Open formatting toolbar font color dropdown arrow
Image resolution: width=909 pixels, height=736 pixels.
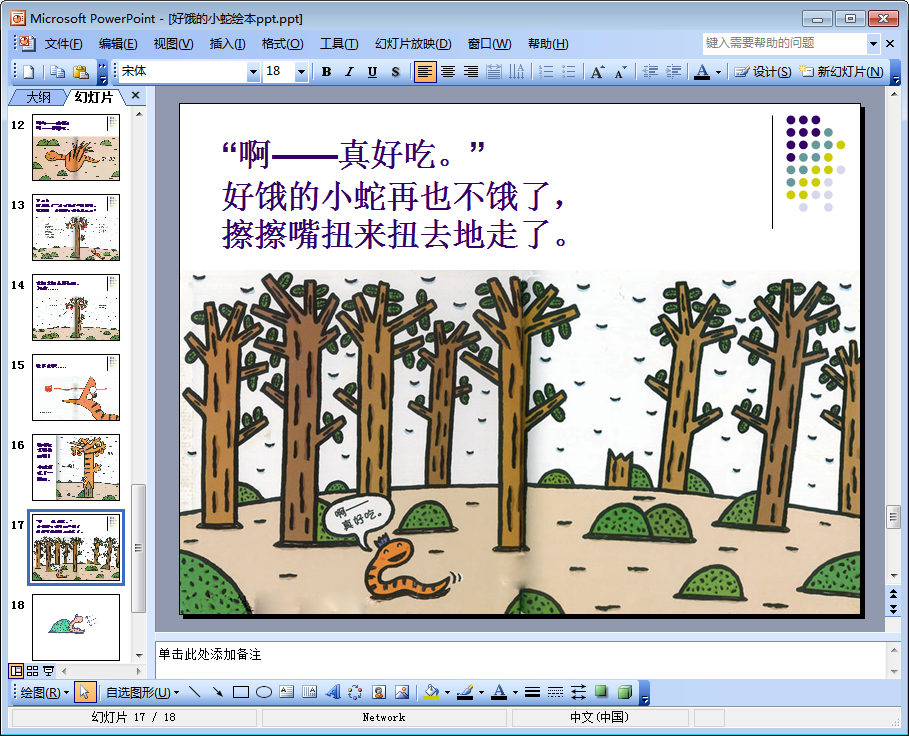[718, 72]
